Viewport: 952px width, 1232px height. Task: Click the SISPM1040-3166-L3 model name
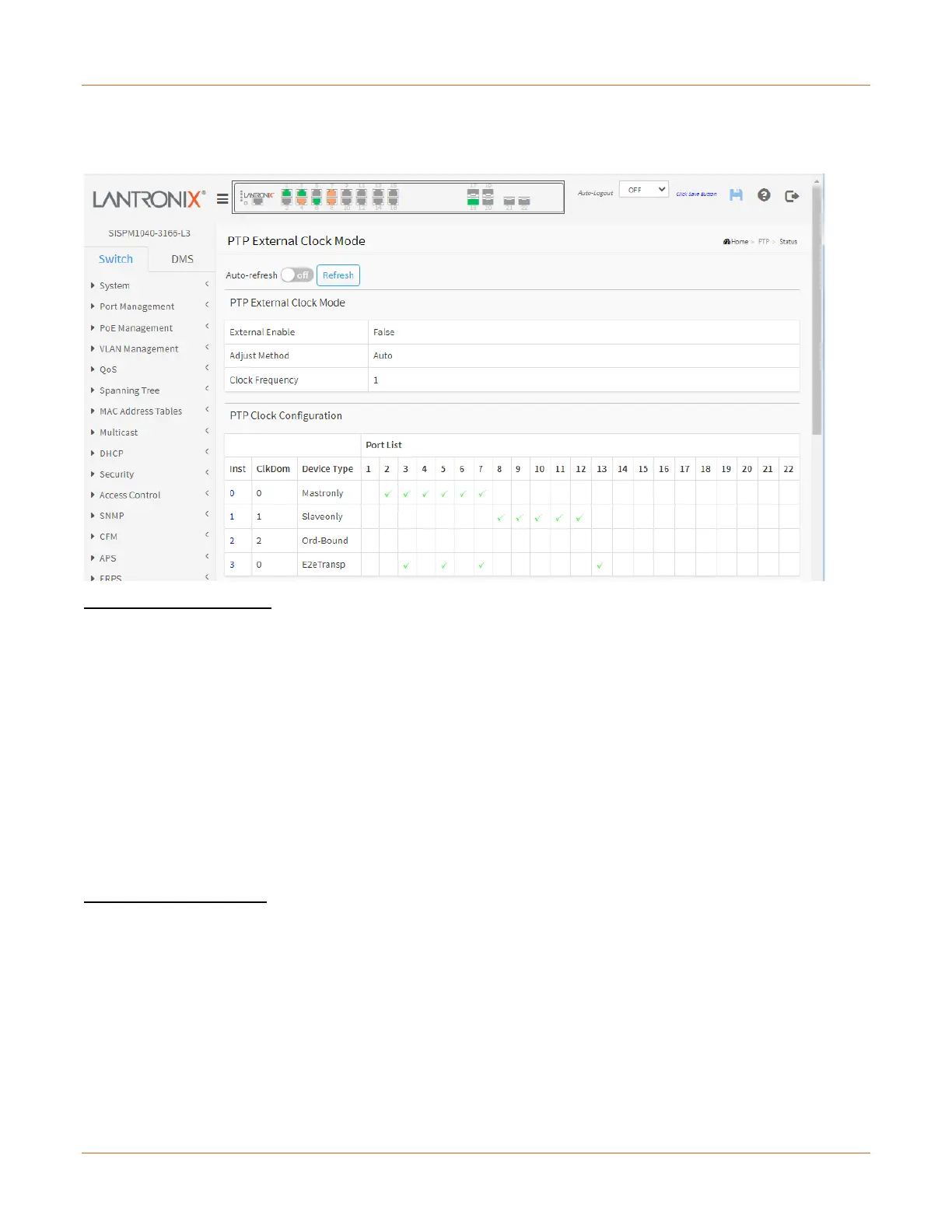pos(149,233)
